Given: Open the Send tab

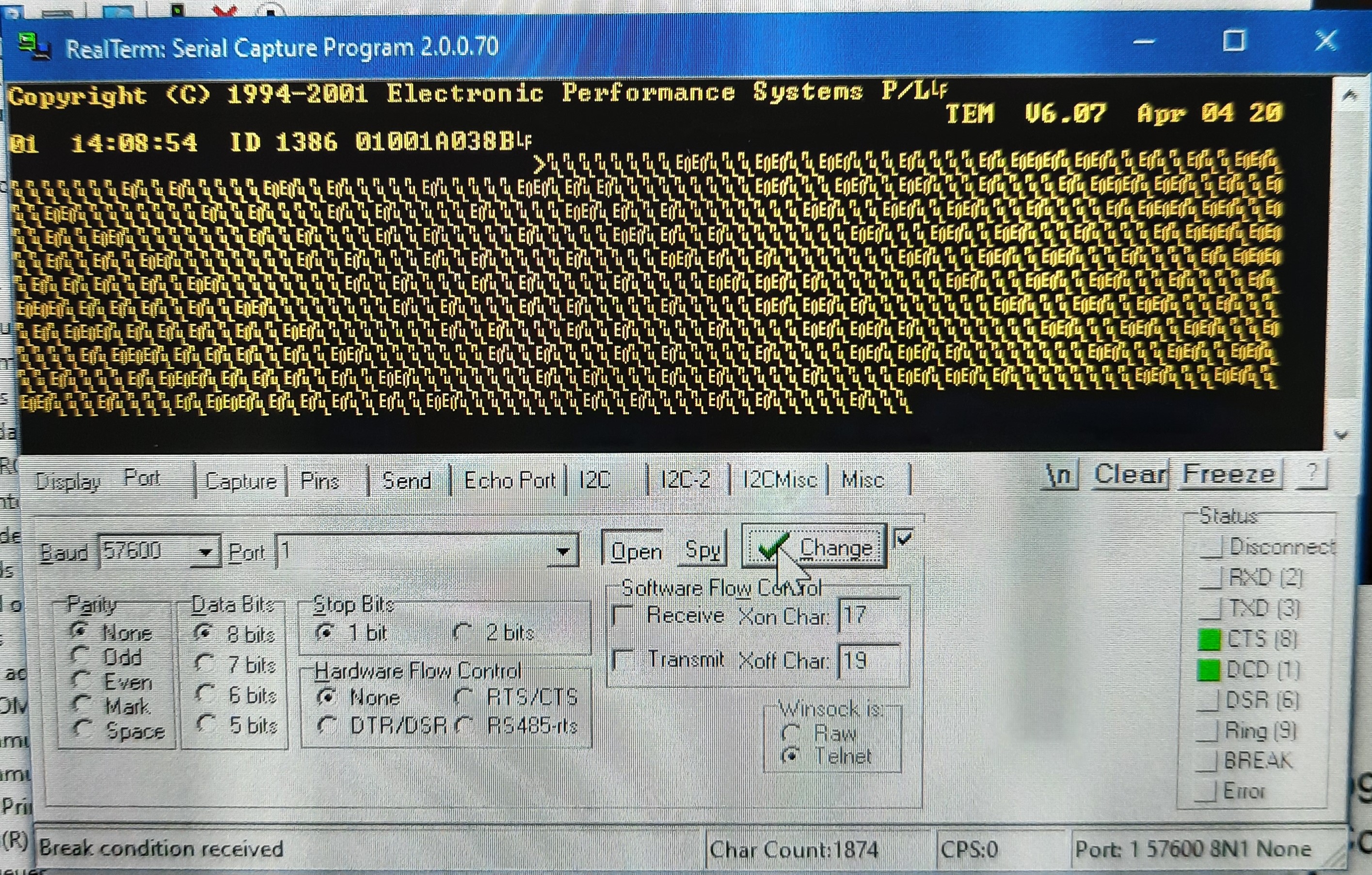Looking at the screenshot, I should point(407,481).
